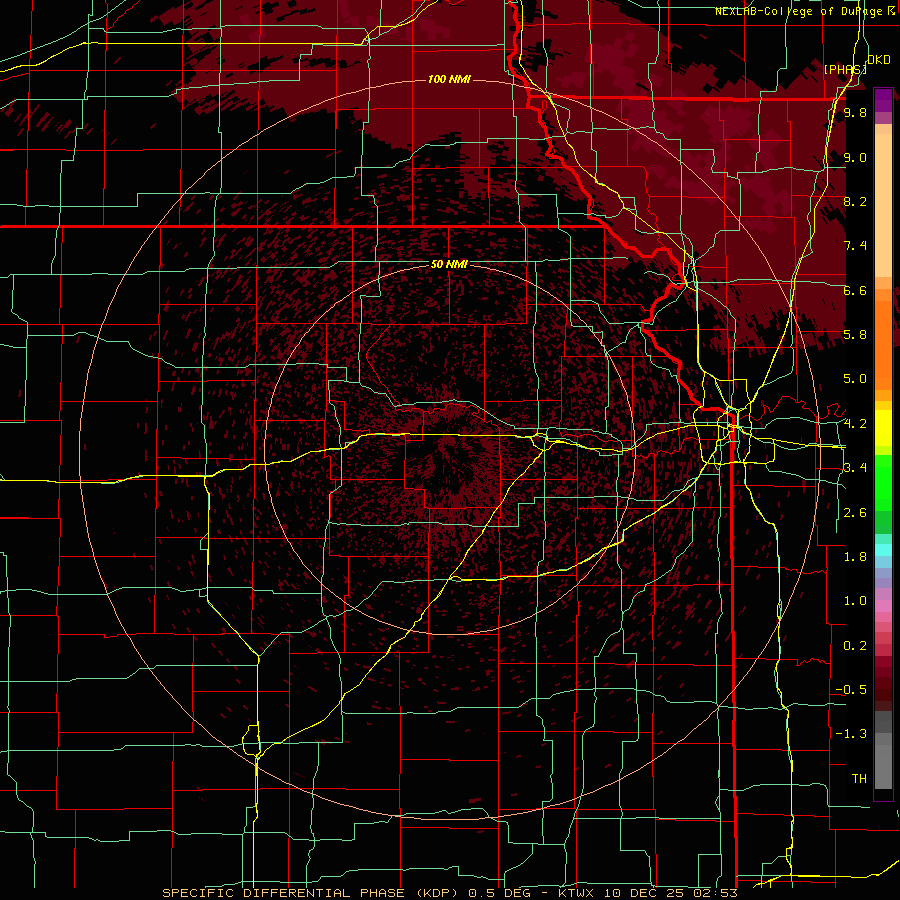Select the cyan segment of the color bar
The image size is (900, 900).
pos(883,550)
